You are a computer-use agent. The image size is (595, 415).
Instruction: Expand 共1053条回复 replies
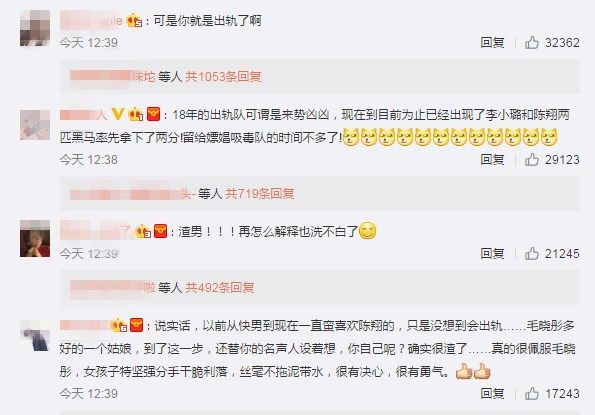click(223, 77)
